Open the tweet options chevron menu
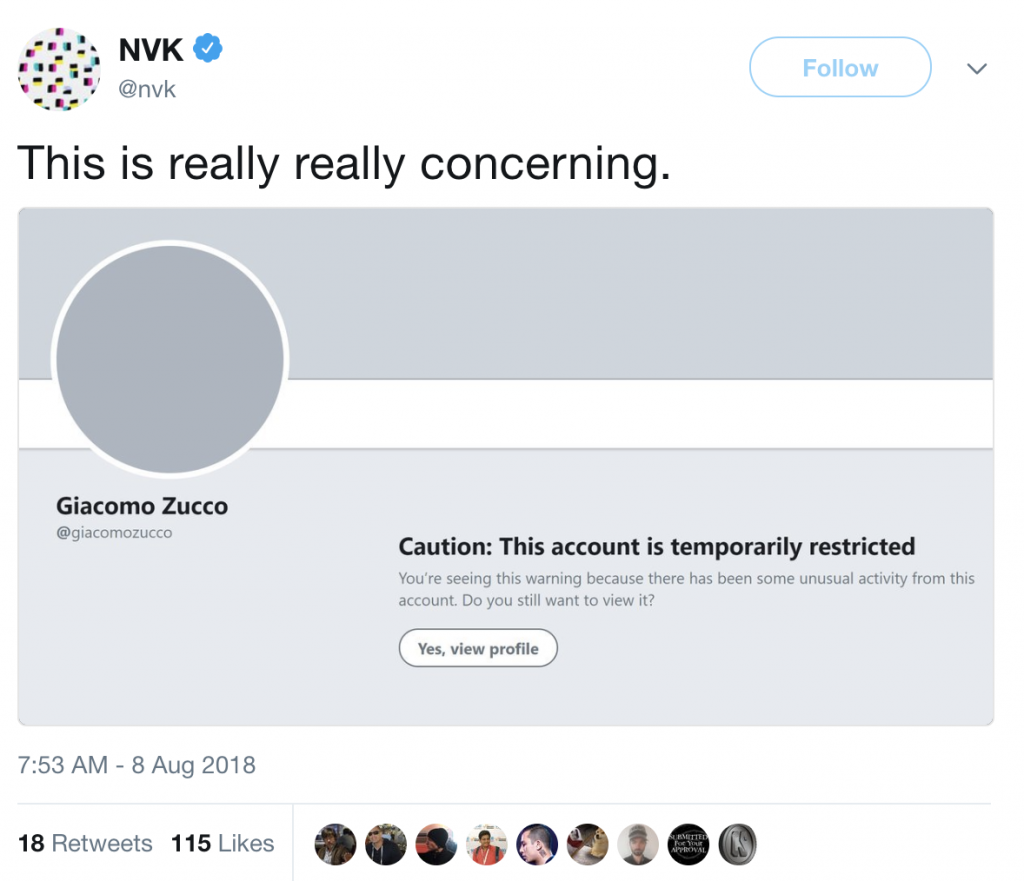Viewport: 1024px width, 881px height. 977,69
